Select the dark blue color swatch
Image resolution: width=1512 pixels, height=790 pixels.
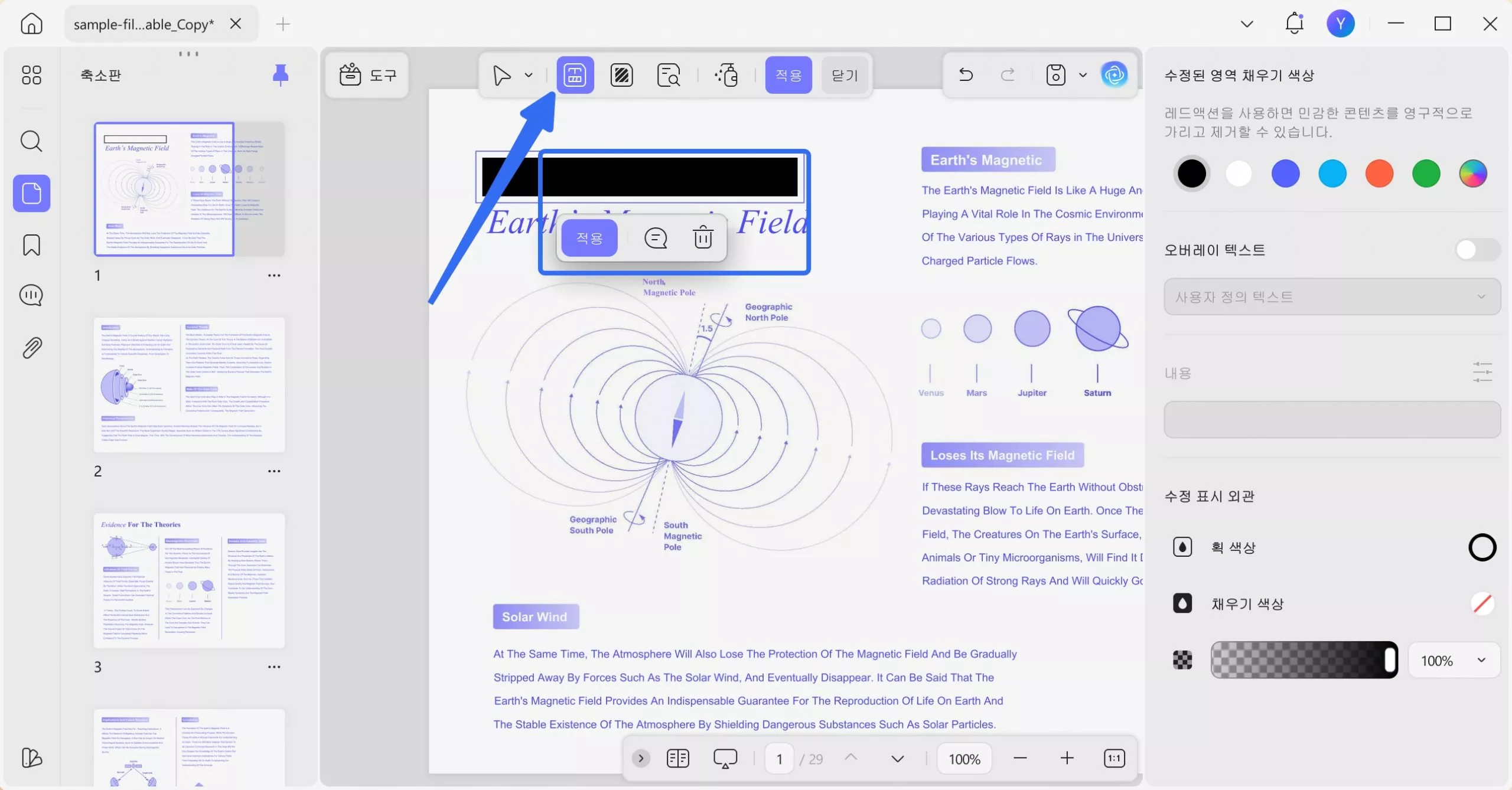(x=1285, y=174)
